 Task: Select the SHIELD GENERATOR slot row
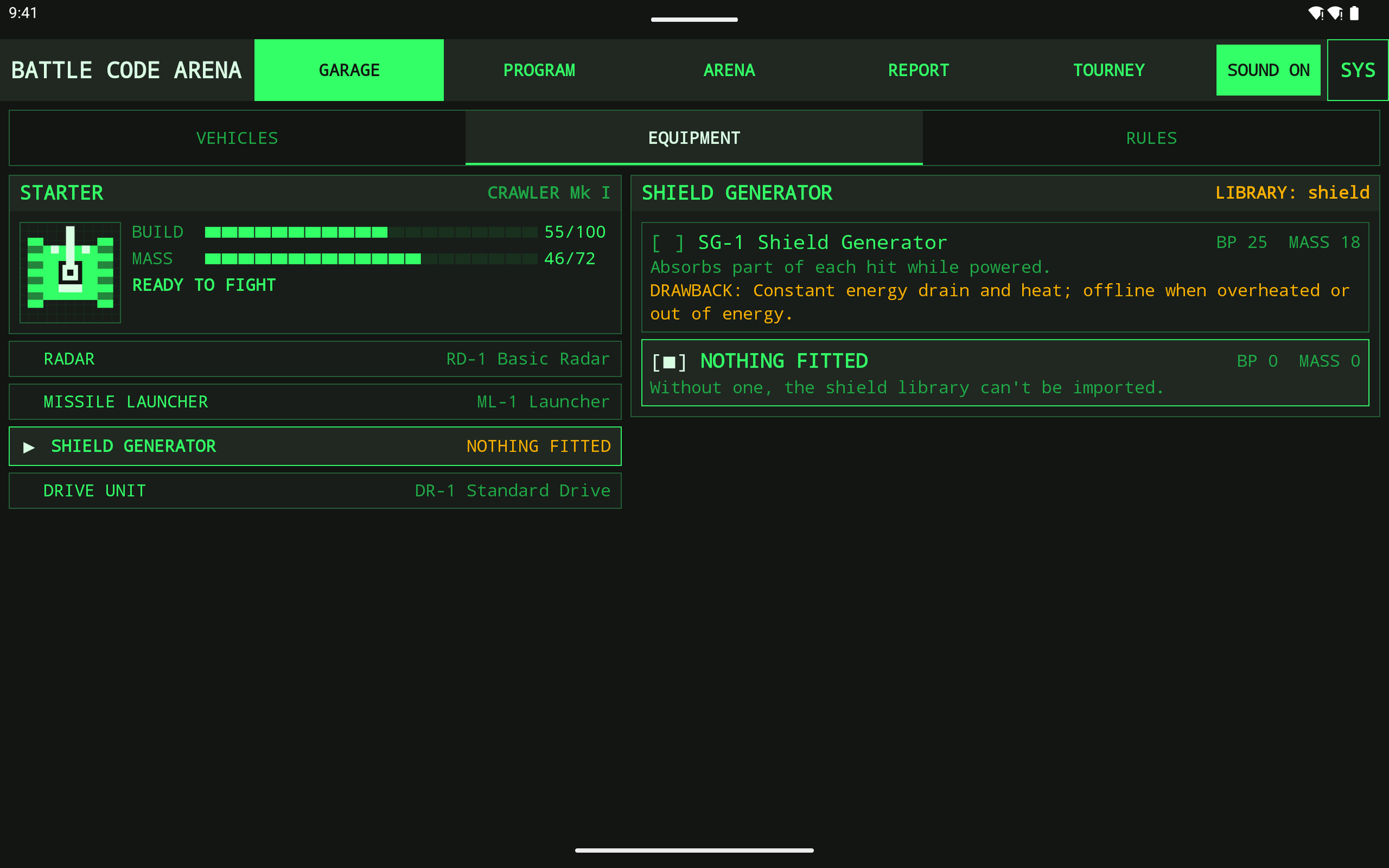(315, 446)
